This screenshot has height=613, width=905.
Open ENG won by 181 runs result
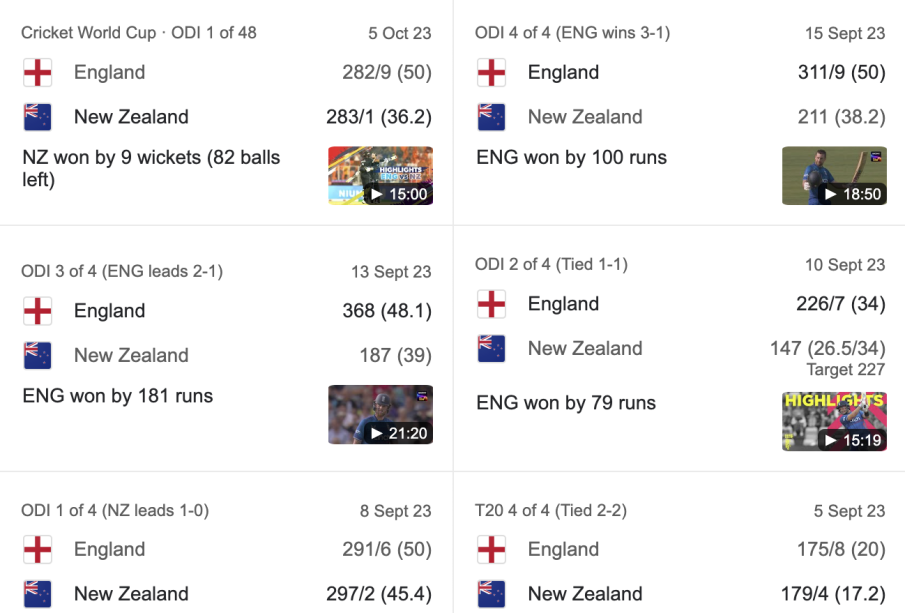[117, 396]
